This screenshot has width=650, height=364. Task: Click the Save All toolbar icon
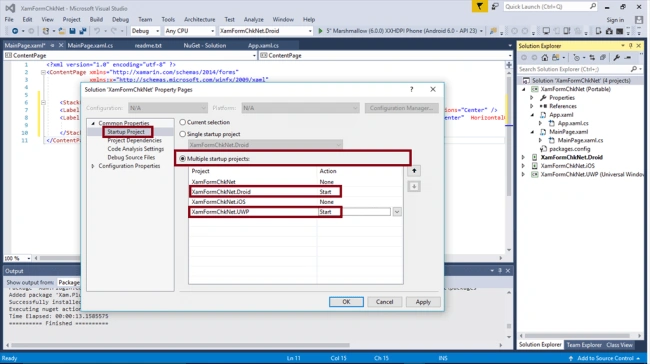[x=82, y=31]
